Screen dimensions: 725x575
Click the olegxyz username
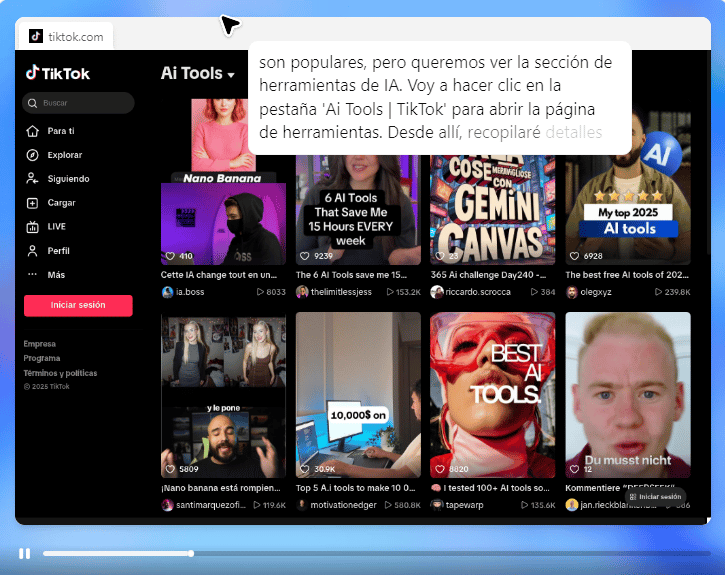596,292
